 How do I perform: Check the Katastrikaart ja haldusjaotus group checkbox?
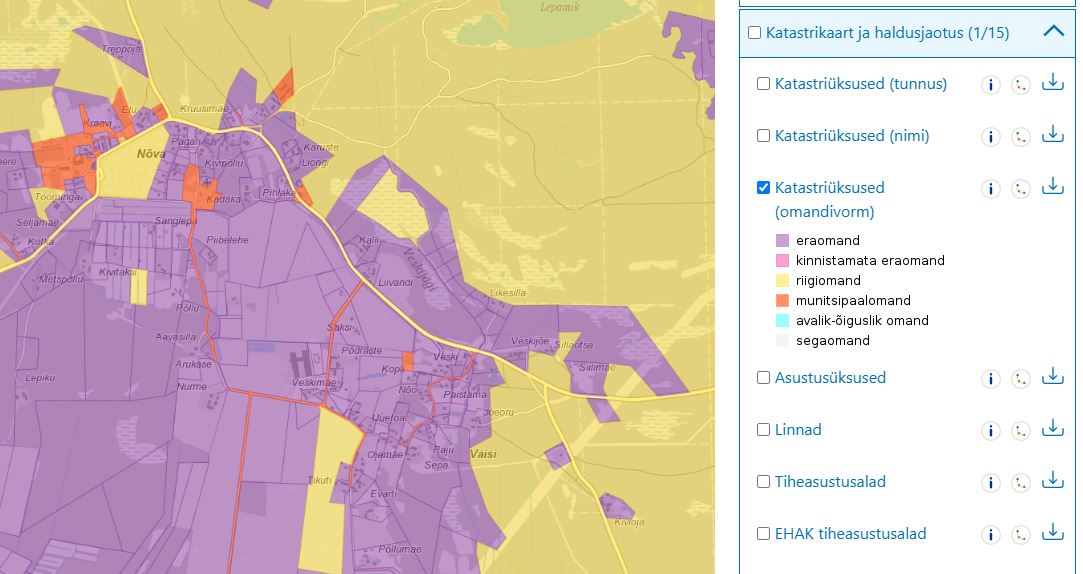pyautogui.click(x=755, y=33)
